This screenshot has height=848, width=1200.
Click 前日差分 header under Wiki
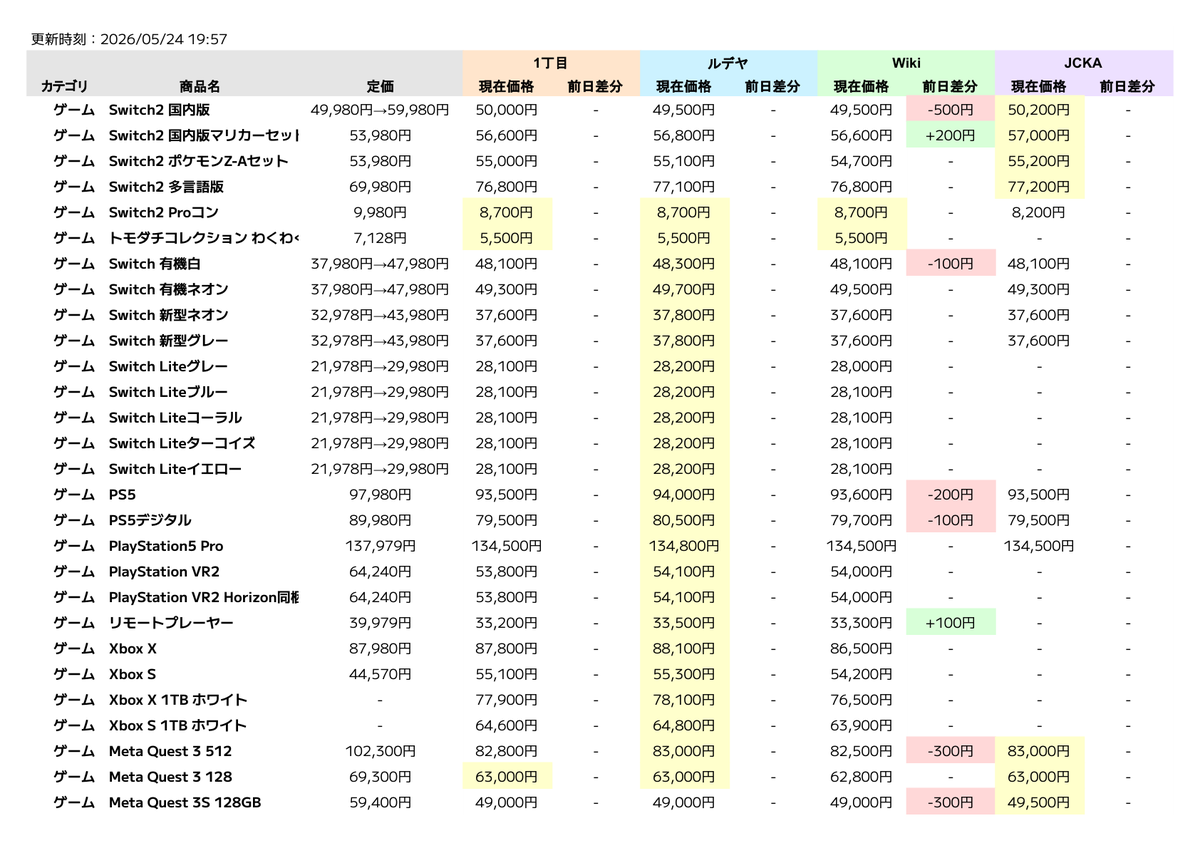click(x=950, y=87)
